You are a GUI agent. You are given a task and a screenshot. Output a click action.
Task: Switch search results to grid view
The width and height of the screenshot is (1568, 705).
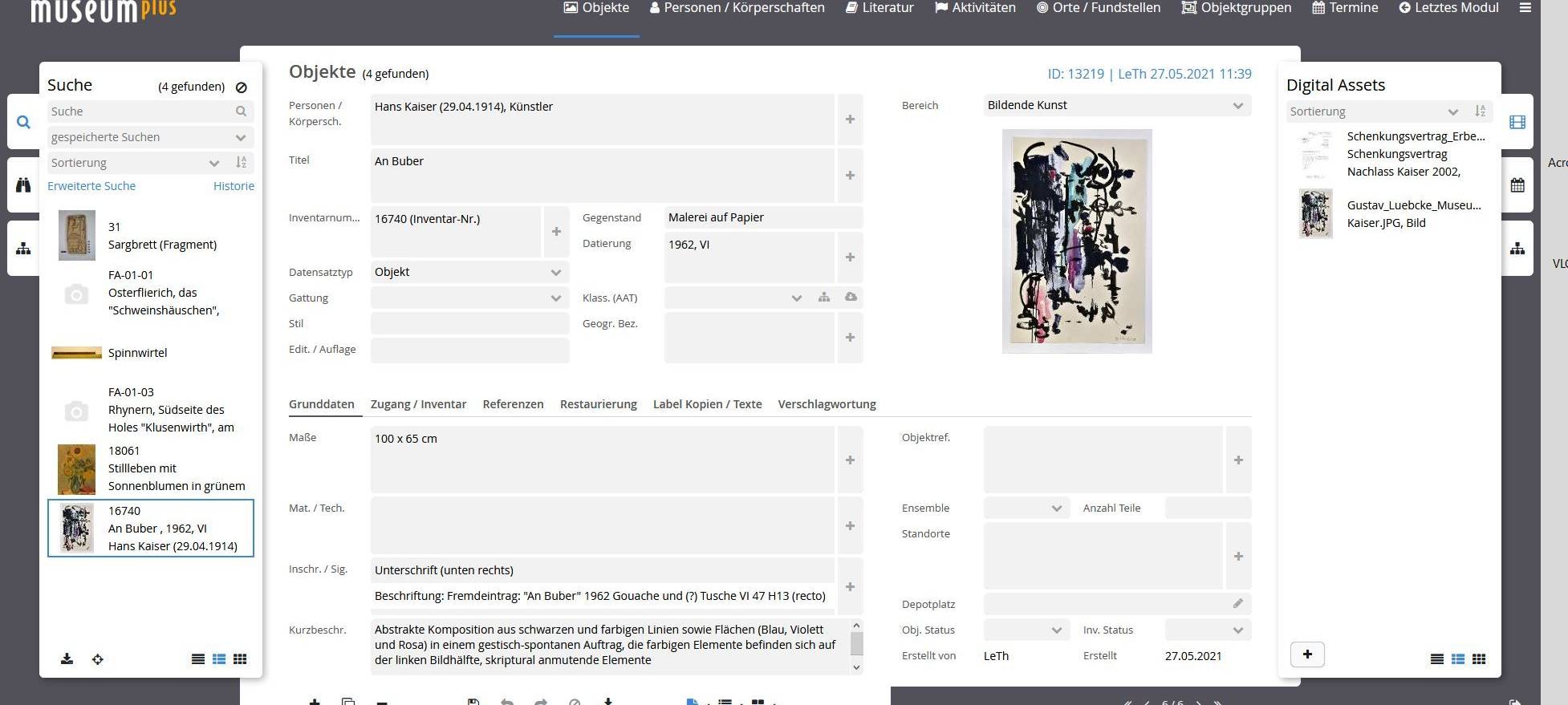point(240,658)
